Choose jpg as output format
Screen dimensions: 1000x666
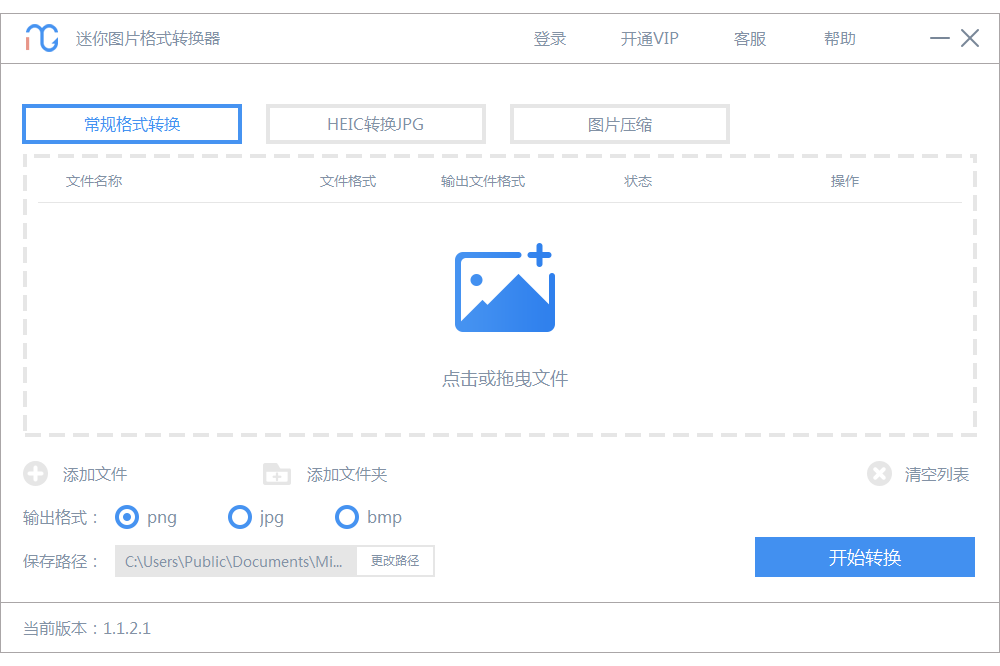[240, 517]
